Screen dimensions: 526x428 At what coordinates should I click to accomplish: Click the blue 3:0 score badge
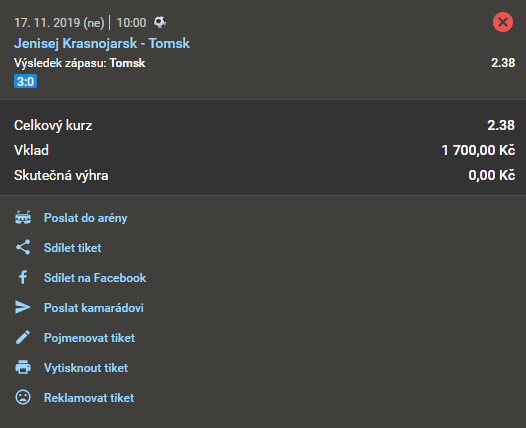(x=25, y=82)
